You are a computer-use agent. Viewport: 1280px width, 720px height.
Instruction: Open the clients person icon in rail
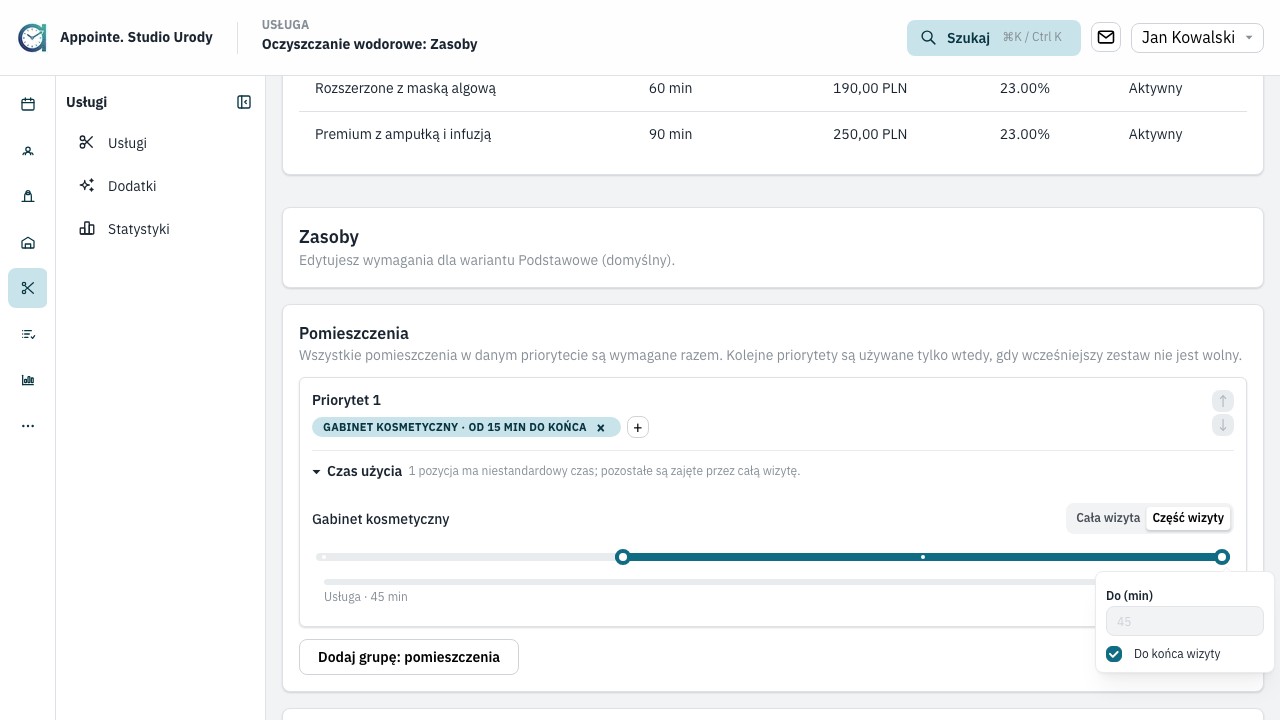pos(28,151)
